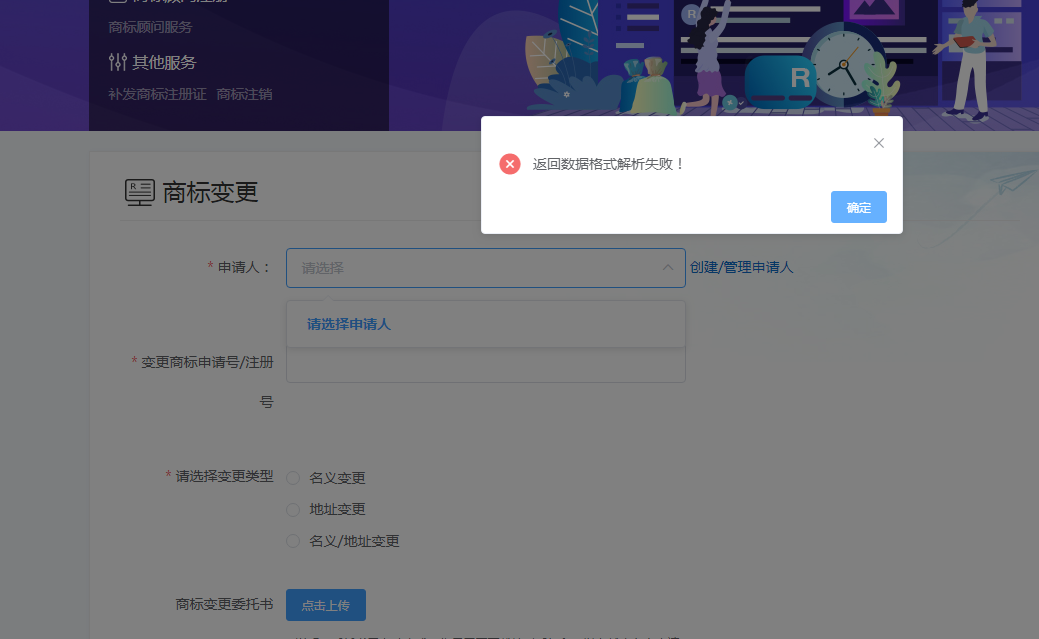Screen dimensions: 1039x639
Task: Click the red error icon in the dialog
Action: (510, 164)
